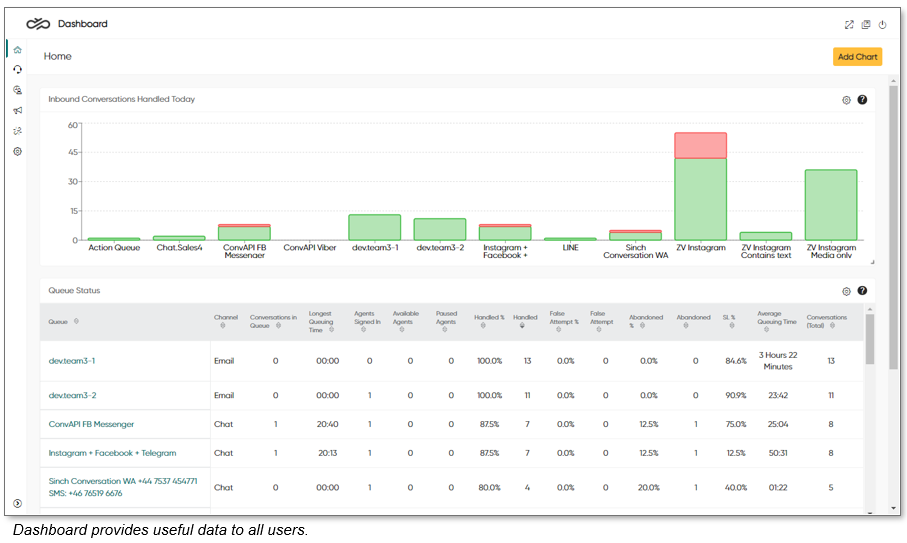Image resolution: width=907 pixels, height=543 pixels.
Task: Click the Queue Status table vertical scrollbar
Action: pyautogui.click(x=869, y=339)
